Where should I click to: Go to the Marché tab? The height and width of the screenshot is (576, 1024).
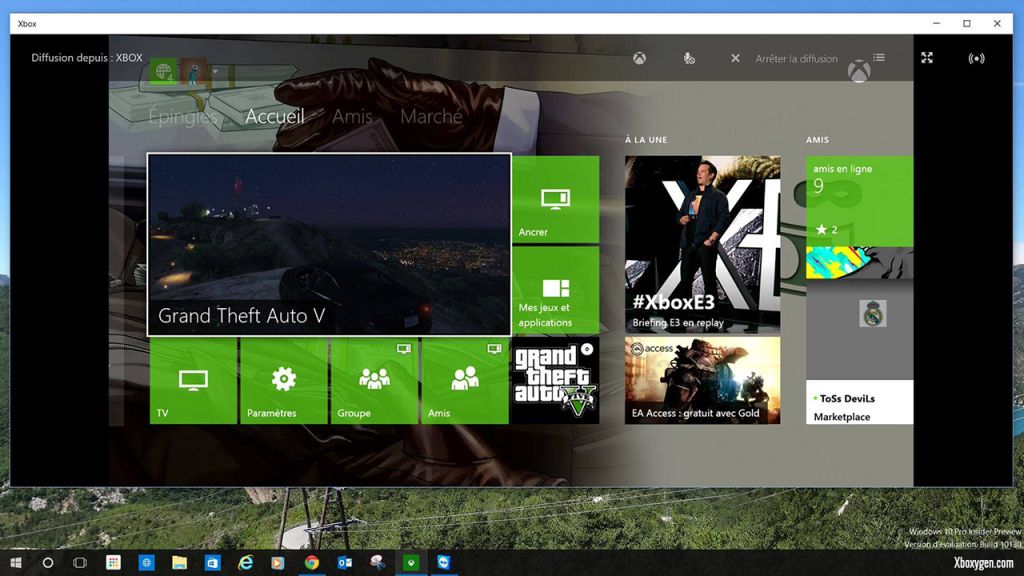click(431, 116)
